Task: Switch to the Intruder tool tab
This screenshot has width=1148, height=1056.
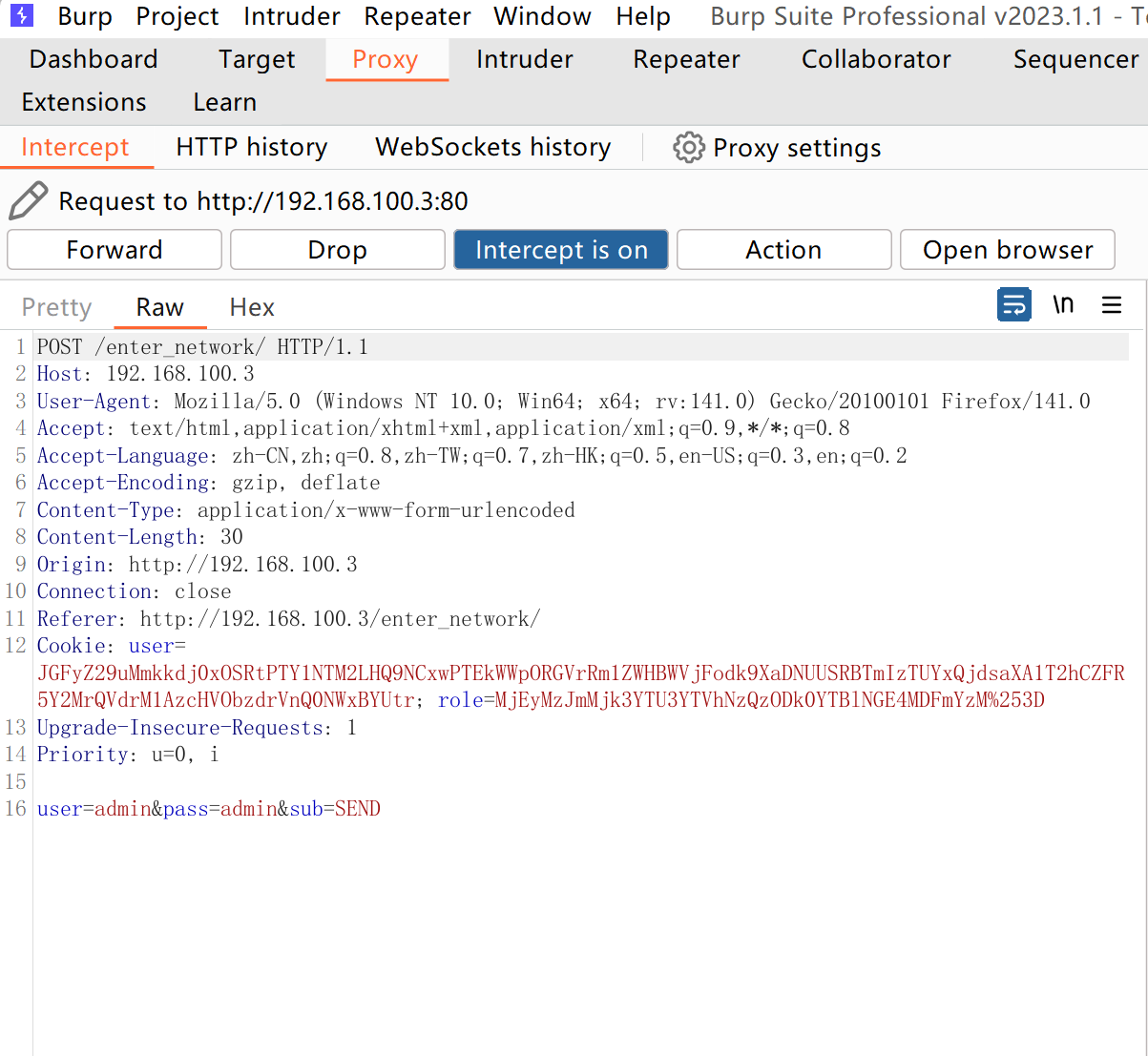Action: (x=525, y=59)
